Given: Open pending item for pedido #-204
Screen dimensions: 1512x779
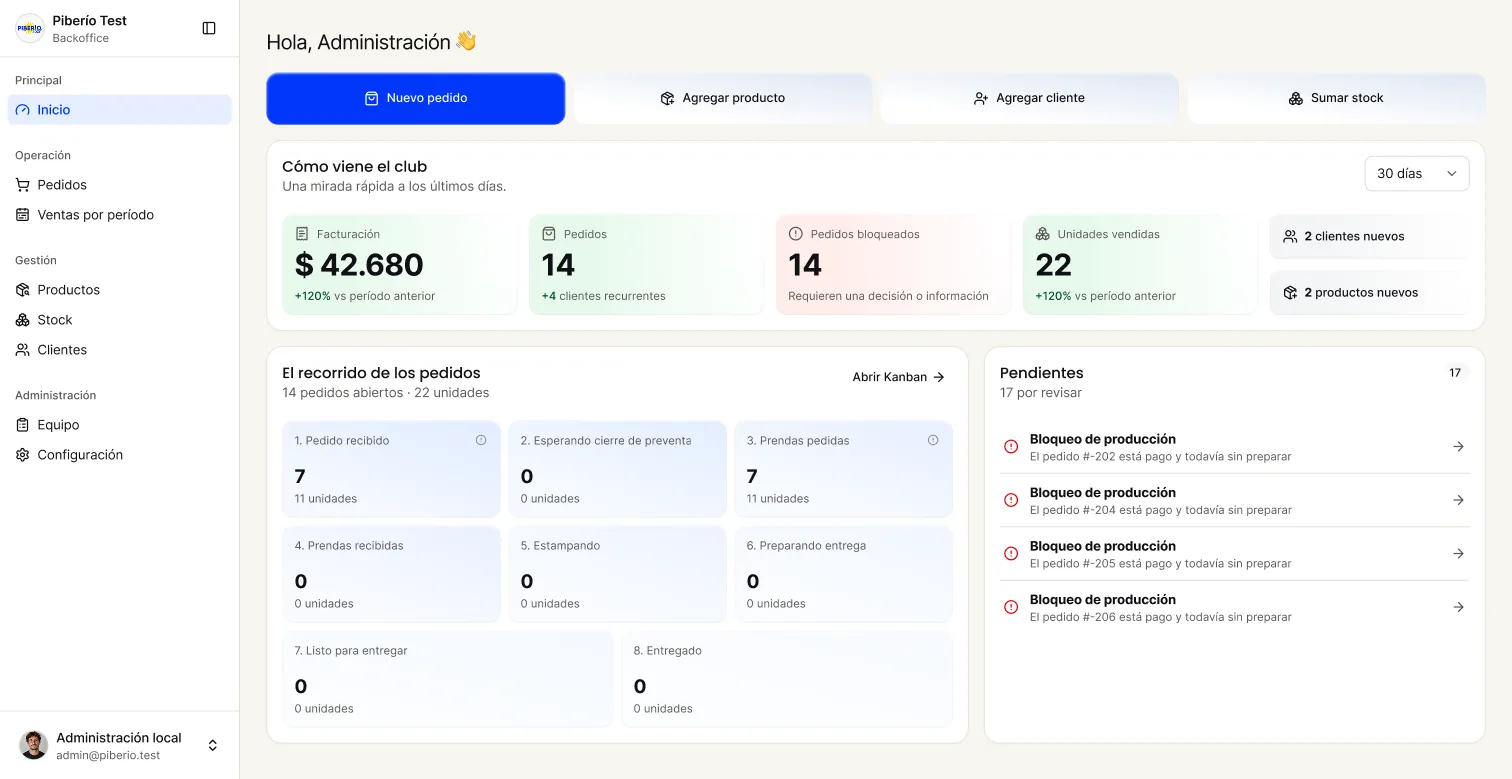Looking at the screenshot, I should coord(1234,500).
